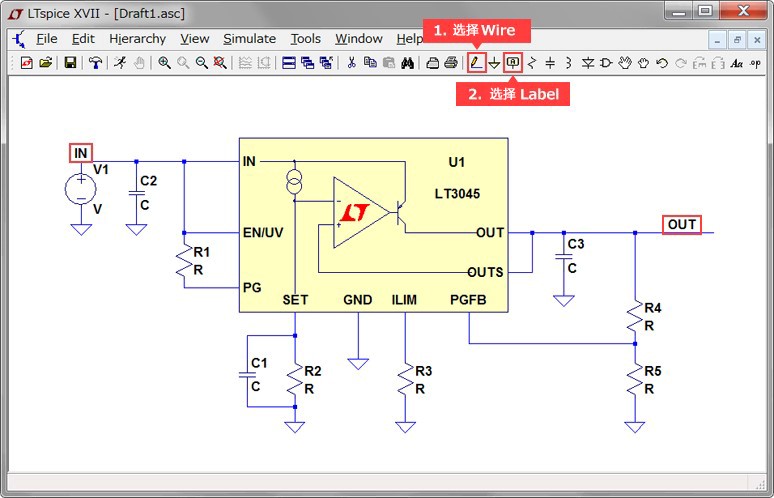Pick the Capacitor component tool
This screenshot has width=774, height=498.
click(x=550, y=63)
